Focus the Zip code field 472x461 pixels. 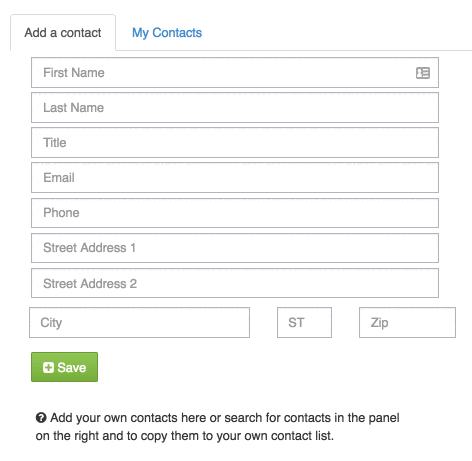click(x=407, y=322)
